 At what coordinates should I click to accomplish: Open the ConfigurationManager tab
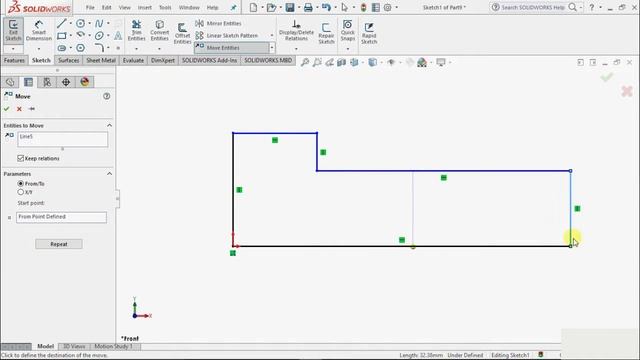(47, 82)
